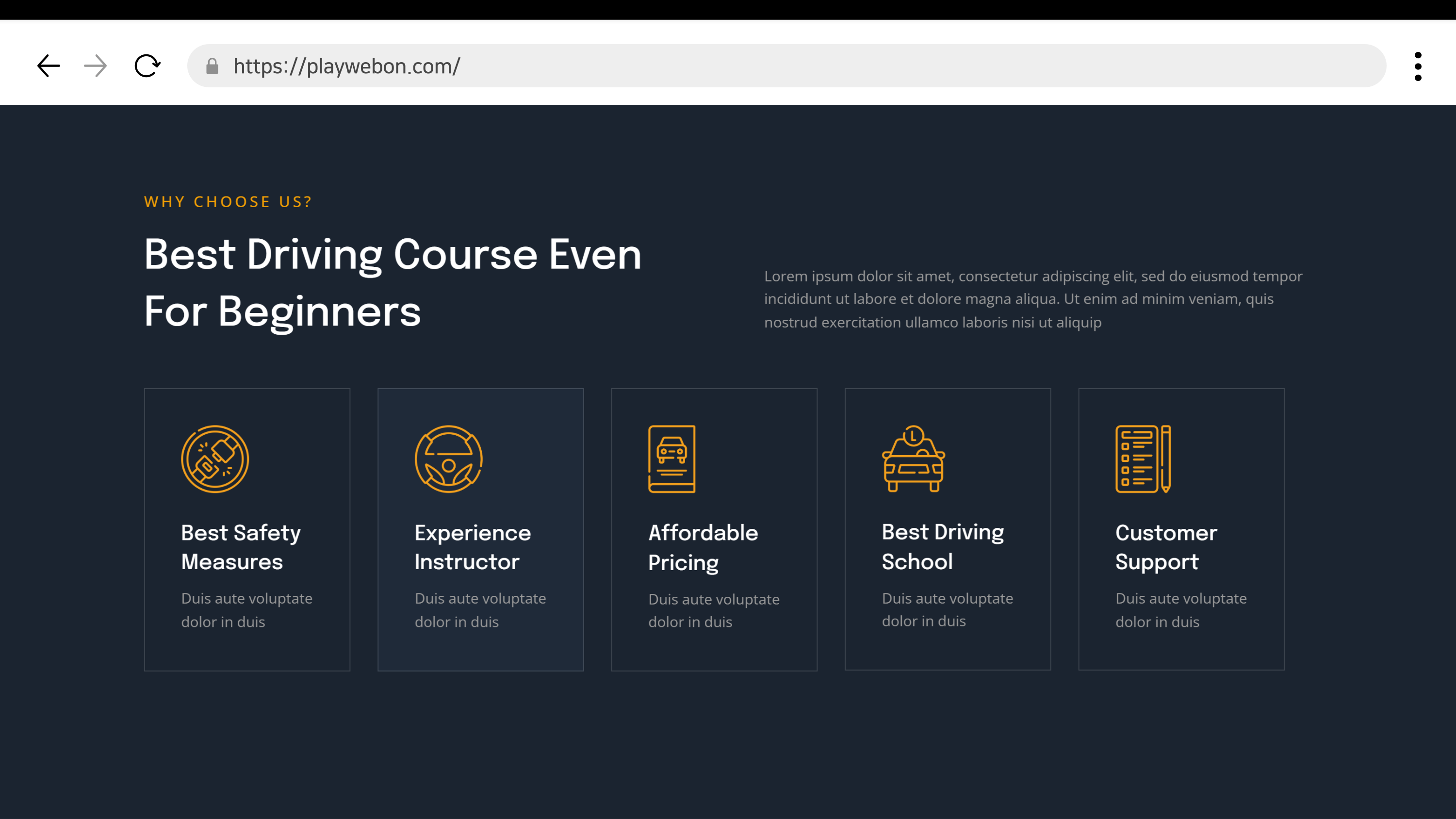Open the three-dot browser menu
Screen dimensions: 1456x819
(1418, 66)
